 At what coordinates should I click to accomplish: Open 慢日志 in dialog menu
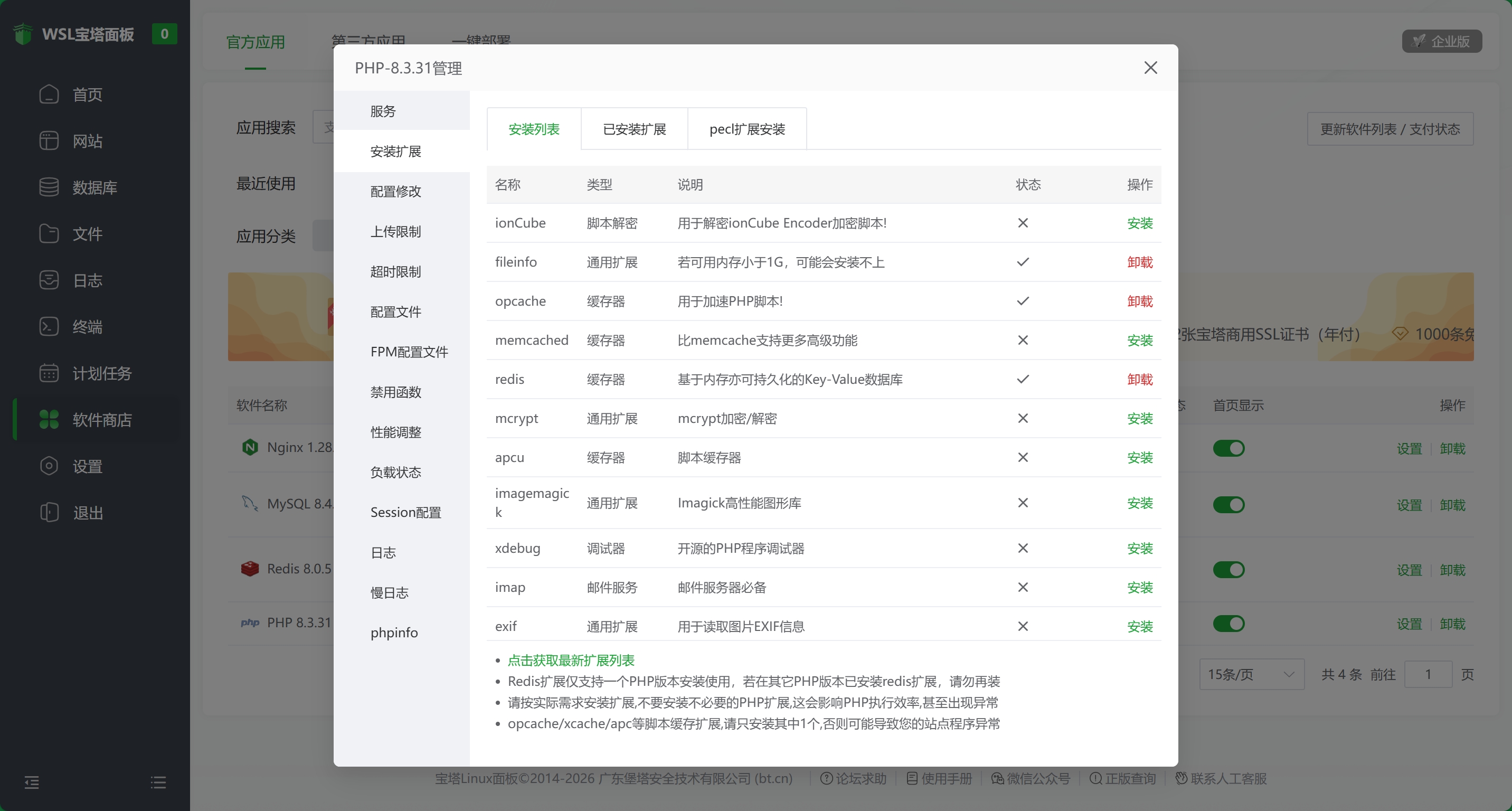401,593
